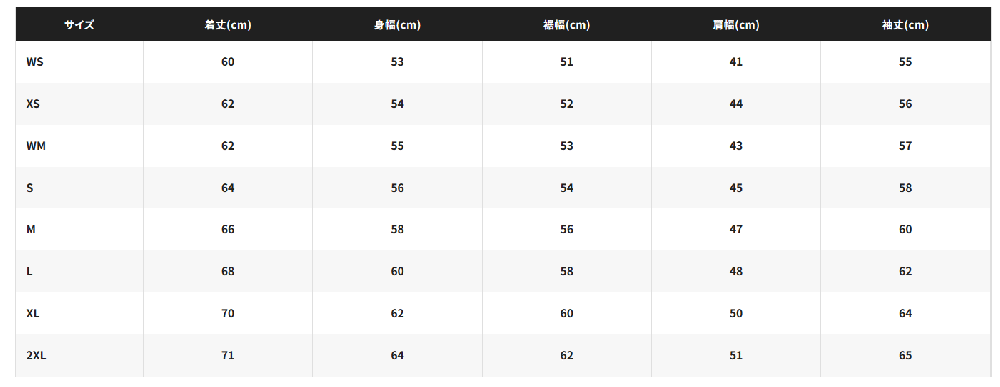Click the WM size row label
Screen dimensions: 1000x387
point(36,146)
